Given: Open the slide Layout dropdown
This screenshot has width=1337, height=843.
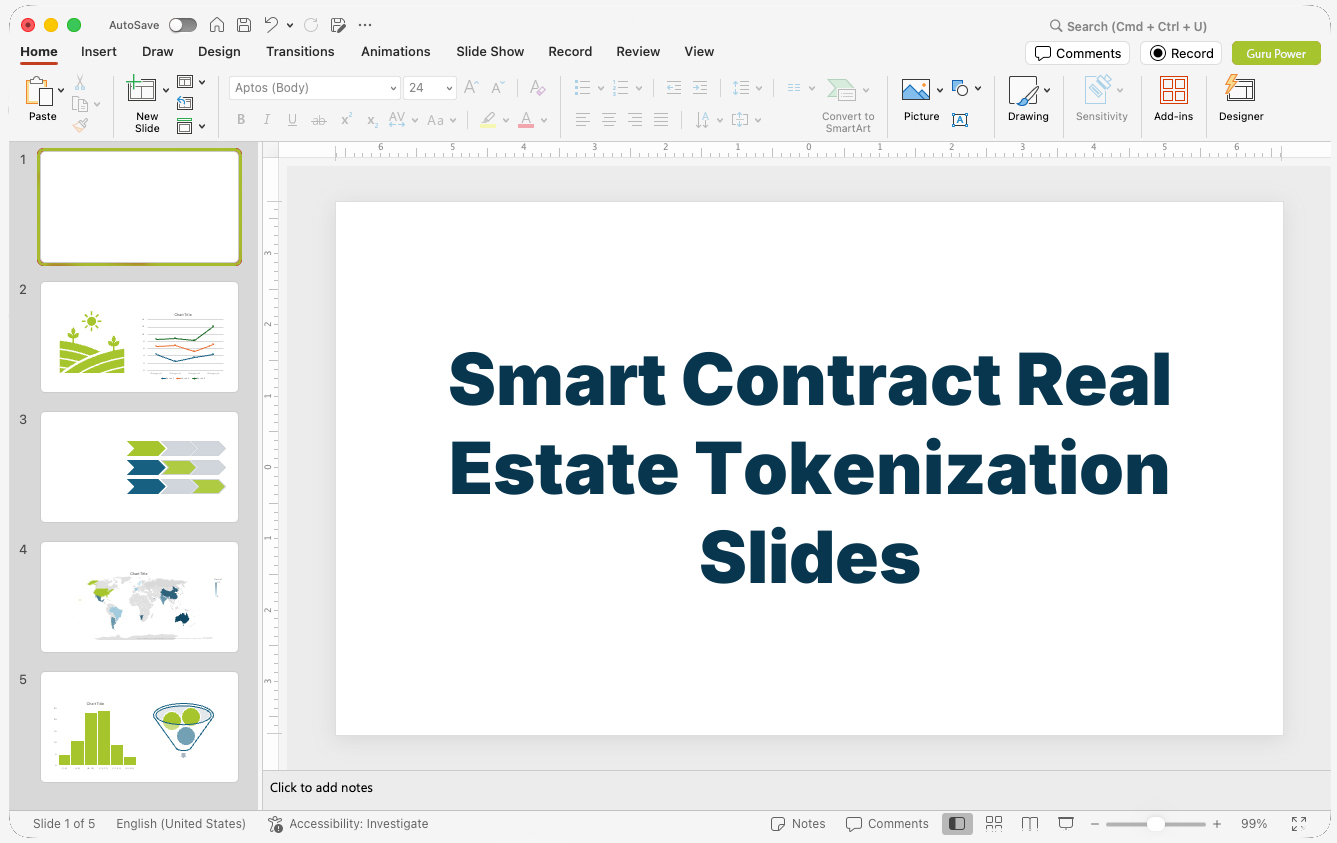Looking at the screenshot, I should [x=190, y=82].
